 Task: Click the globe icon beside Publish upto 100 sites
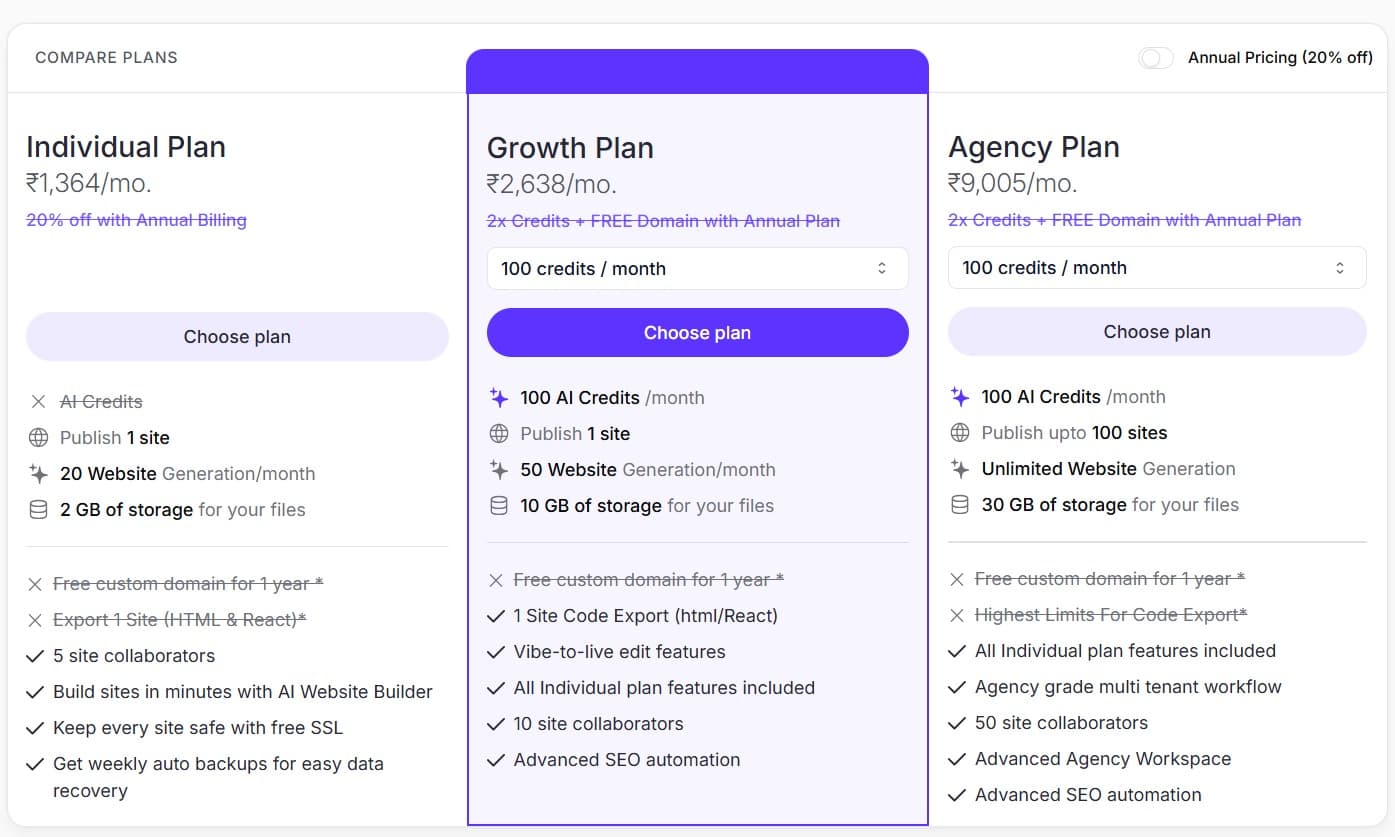960,433
